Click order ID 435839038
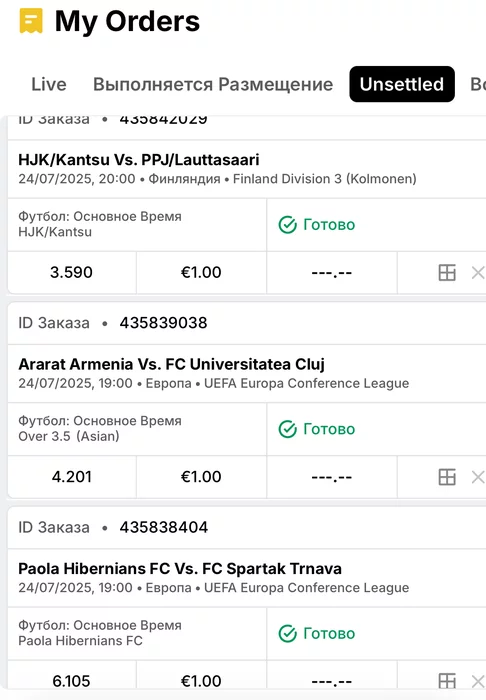This screenshot has width=486, height=700. pos(163,323)
